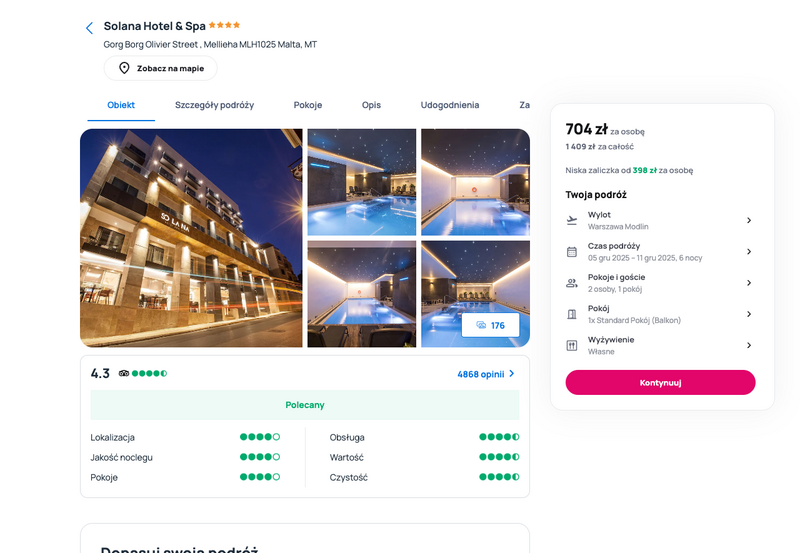Expand Wyżywienie row chevron
Viewport: 800px width, 553px height.
pyautogui.click(x=749, y=345)
